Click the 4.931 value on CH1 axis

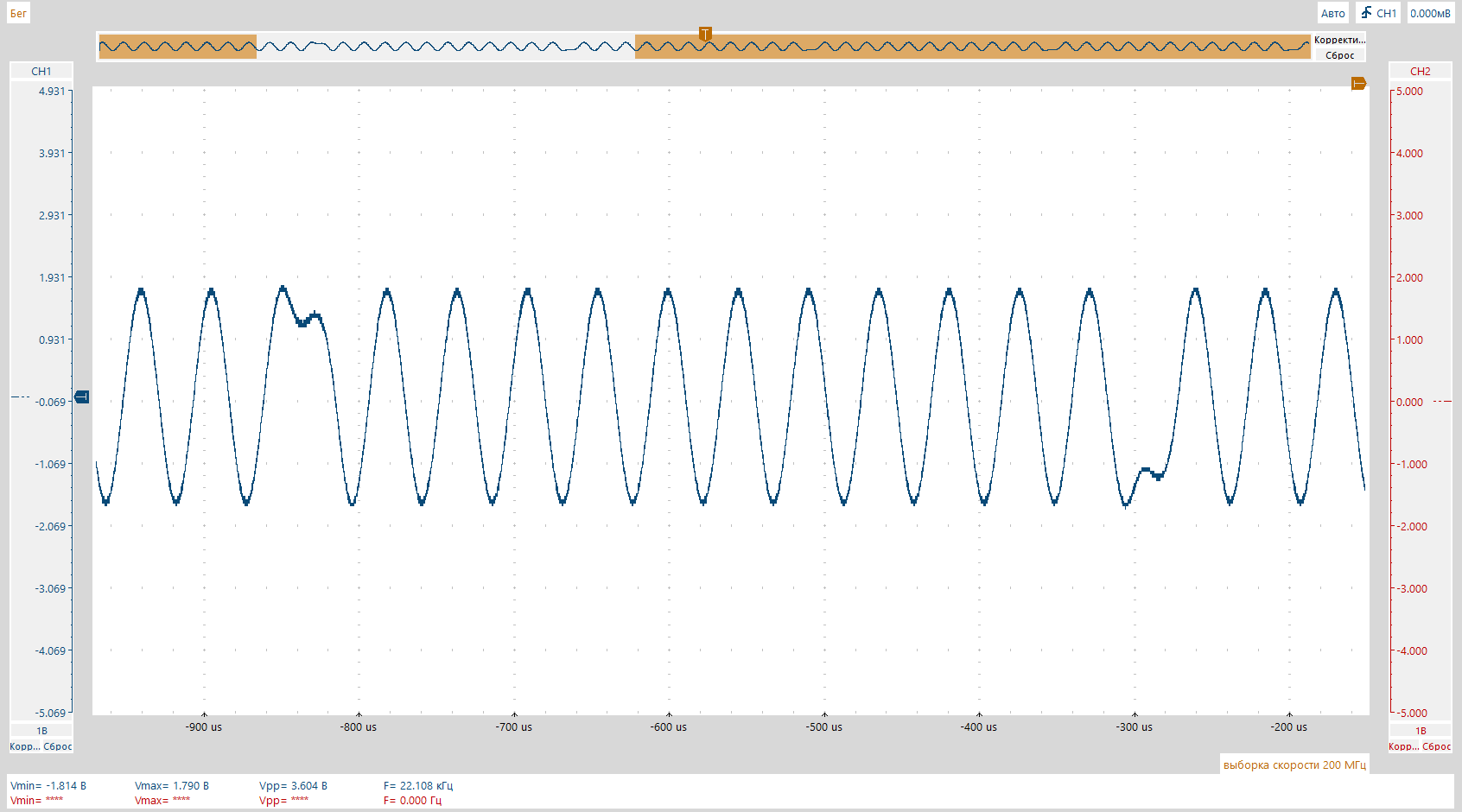point(52,91)
